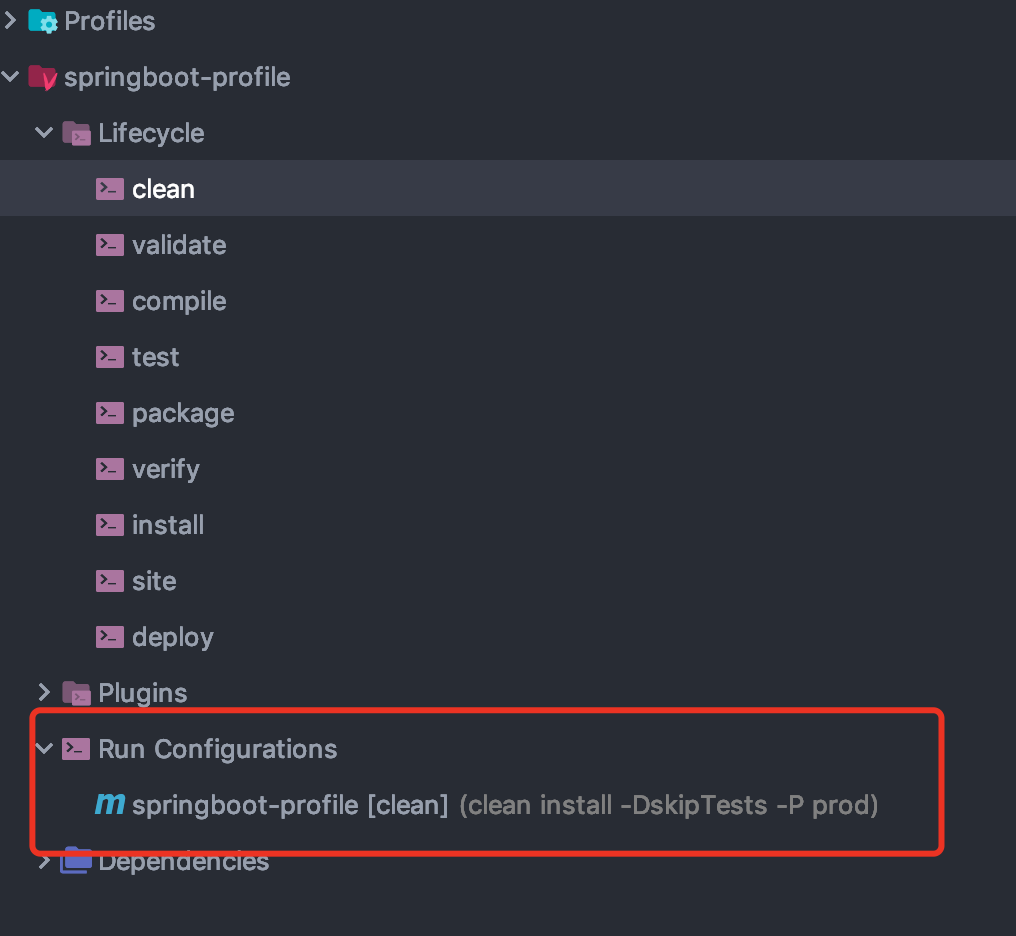The width and height of the screenshot is (1016, 936).
Task: Click the Maven 'm' run configuration icon
Action: tap(110, 804)
